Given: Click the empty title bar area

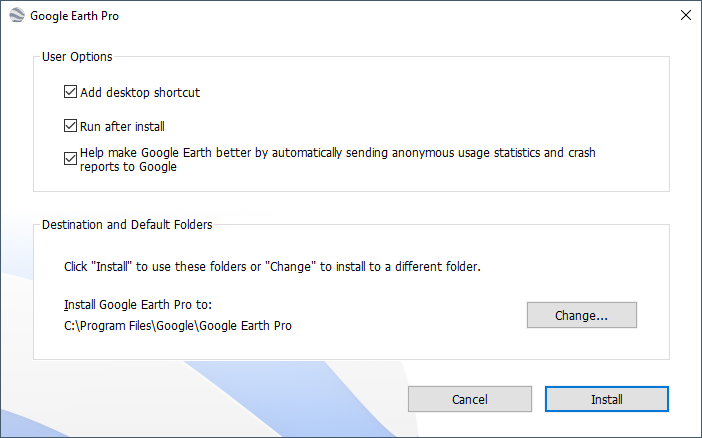Looking at the screenshot, I should click(x=400, y=16).
